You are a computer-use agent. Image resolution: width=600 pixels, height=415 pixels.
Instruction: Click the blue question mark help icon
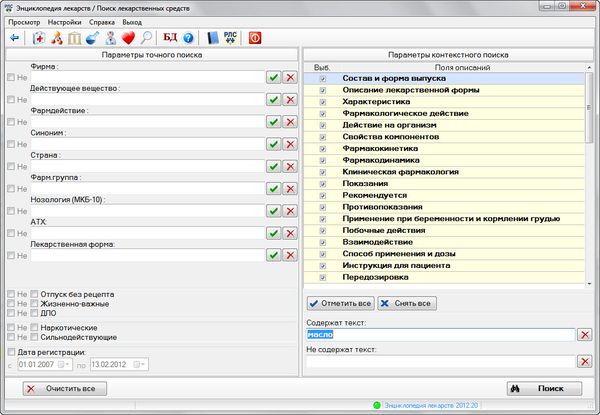(x=188, y=37)
